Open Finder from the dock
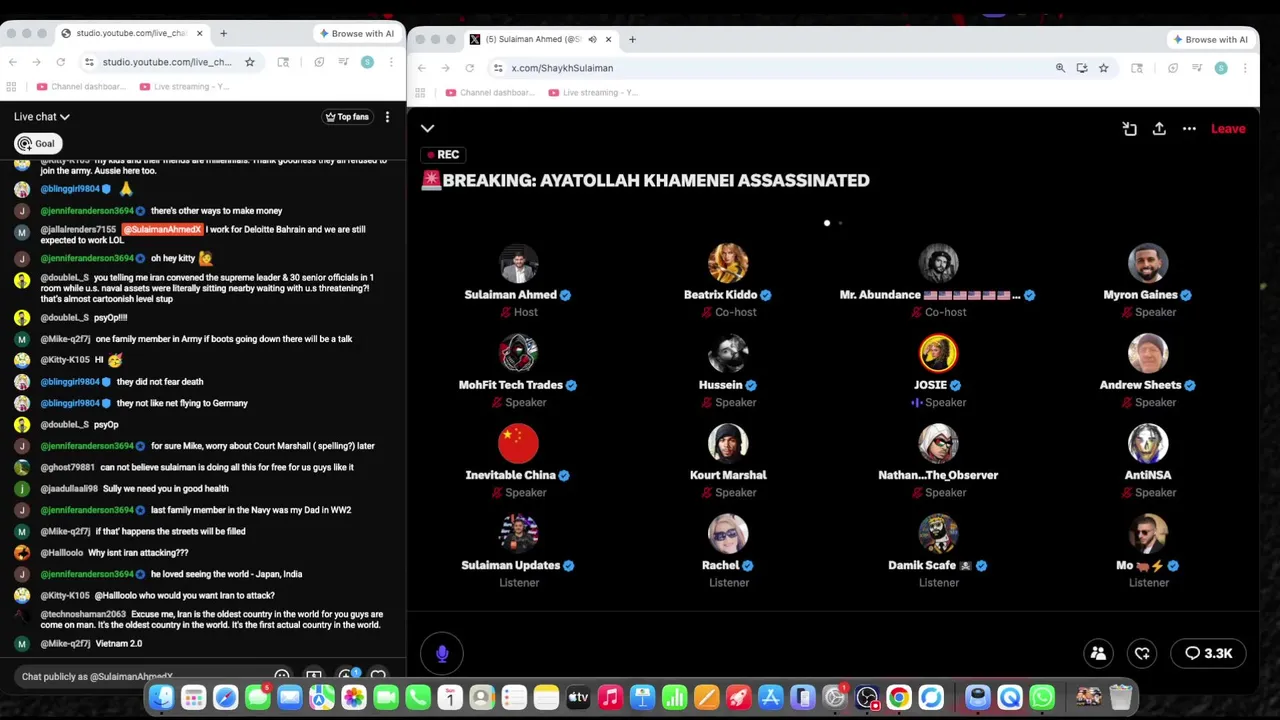1280x720 pixels. pyautogui.click(x=161, y=697)
